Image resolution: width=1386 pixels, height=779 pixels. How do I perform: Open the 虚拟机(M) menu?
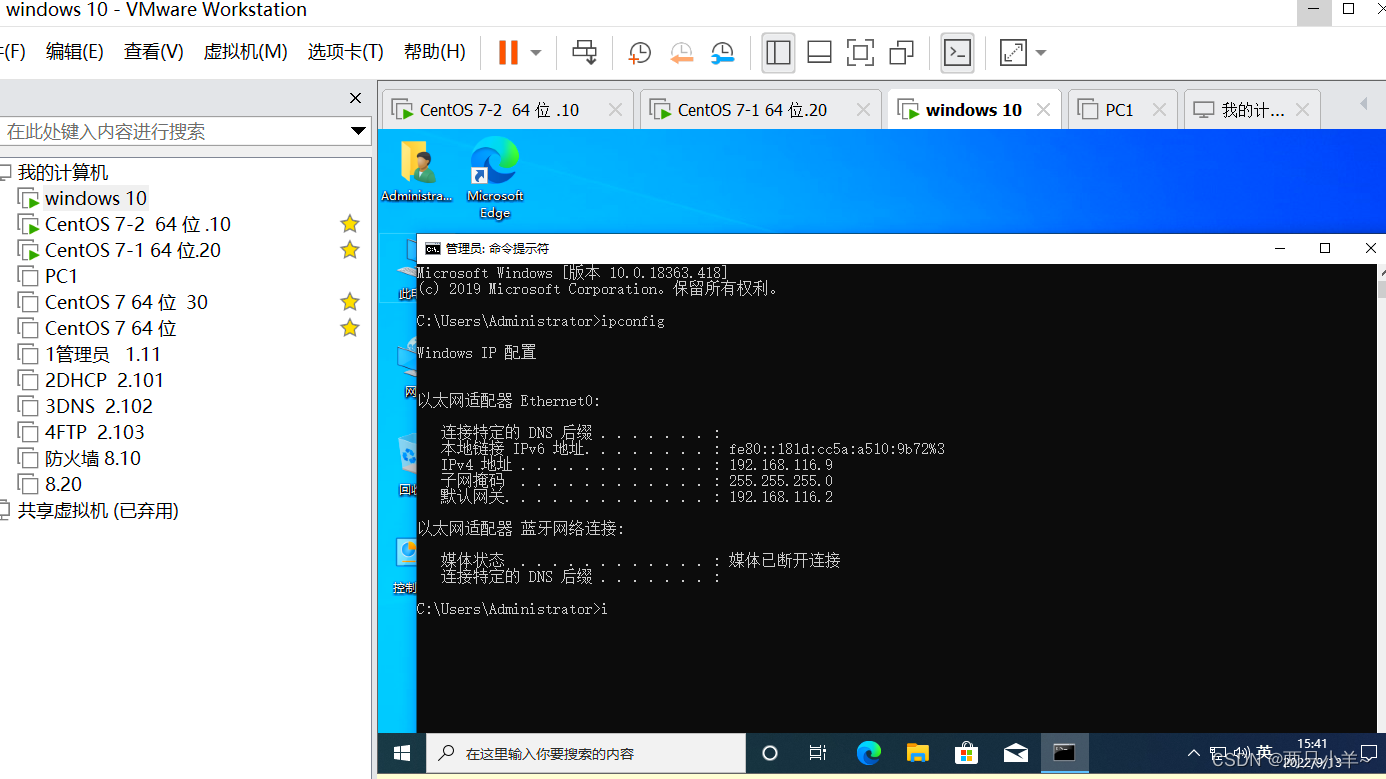(x=245, y=52)
